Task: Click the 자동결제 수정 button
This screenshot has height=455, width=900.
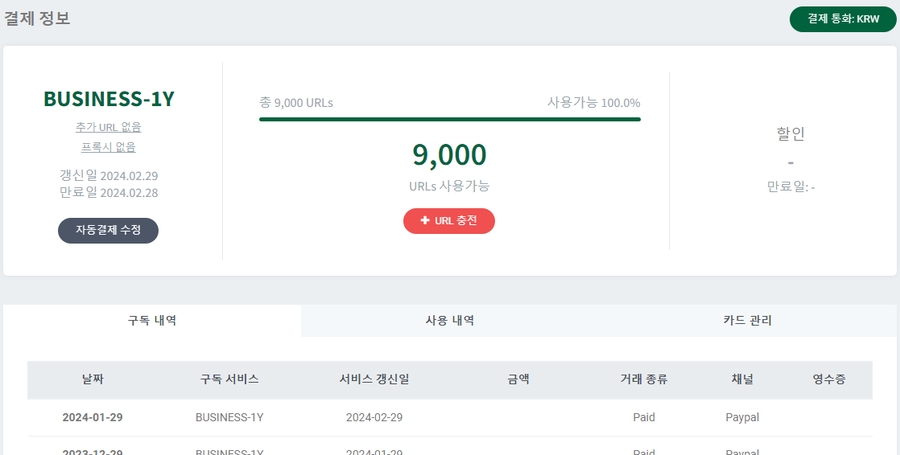Action: pos(108,230)
